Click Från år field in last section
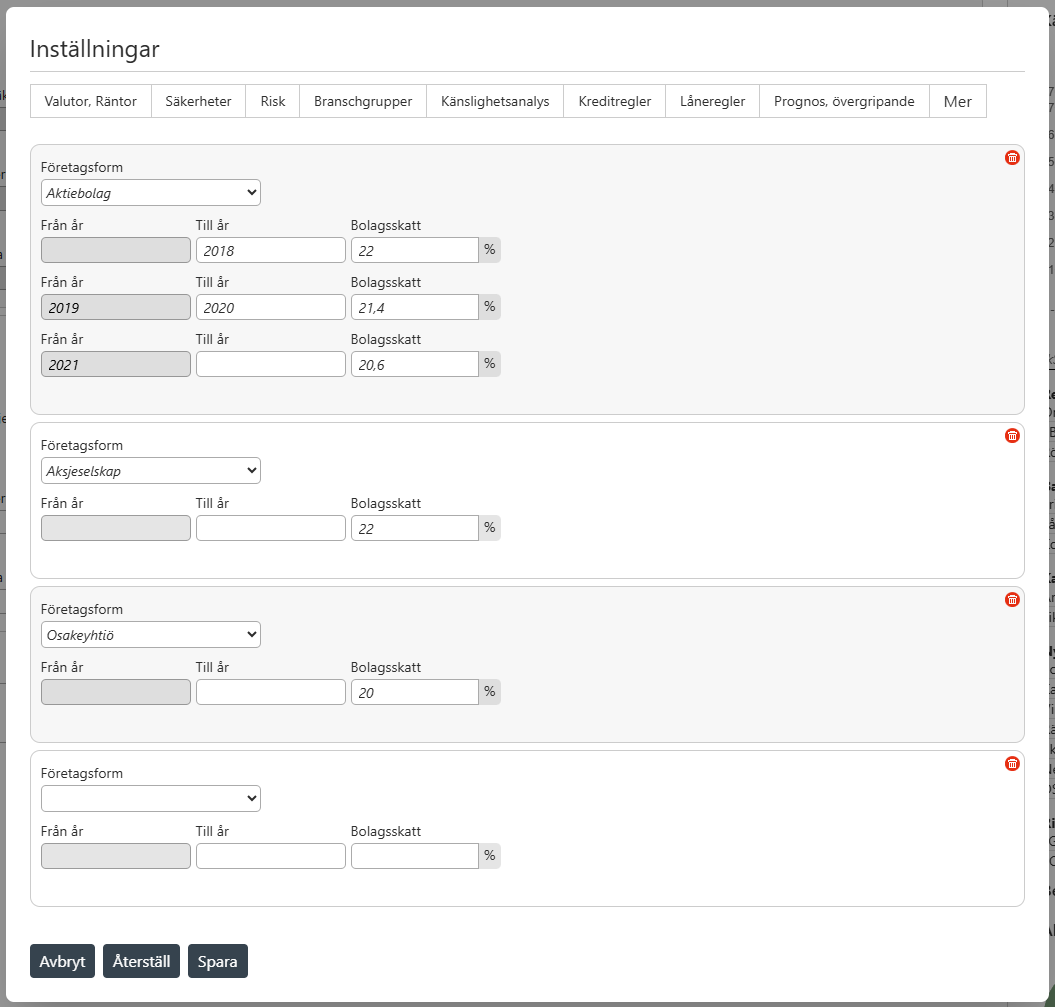This screenshot has width=1055, height=1007. coord(116,856)
